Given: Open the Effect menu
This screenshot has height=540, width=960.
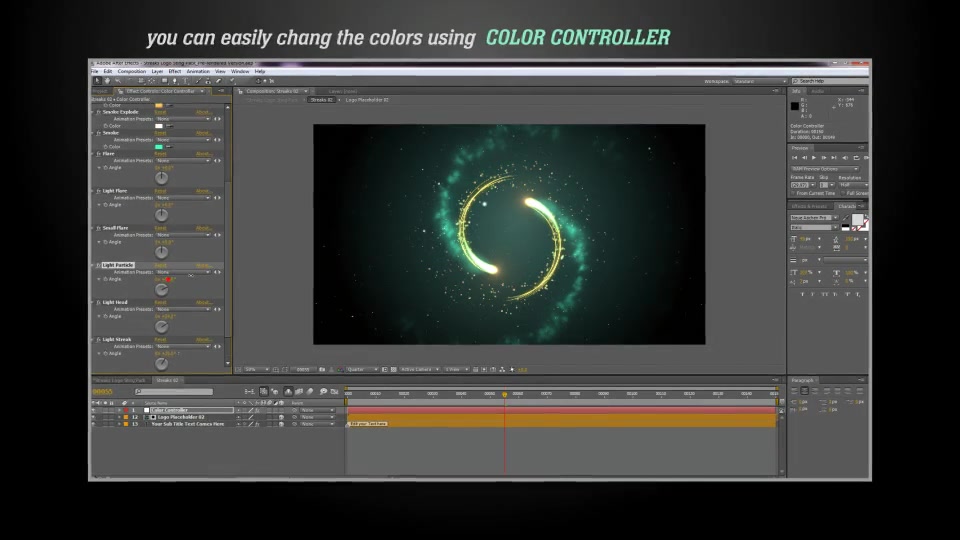Looking at the screenshot, I should (x=174, y=72).
